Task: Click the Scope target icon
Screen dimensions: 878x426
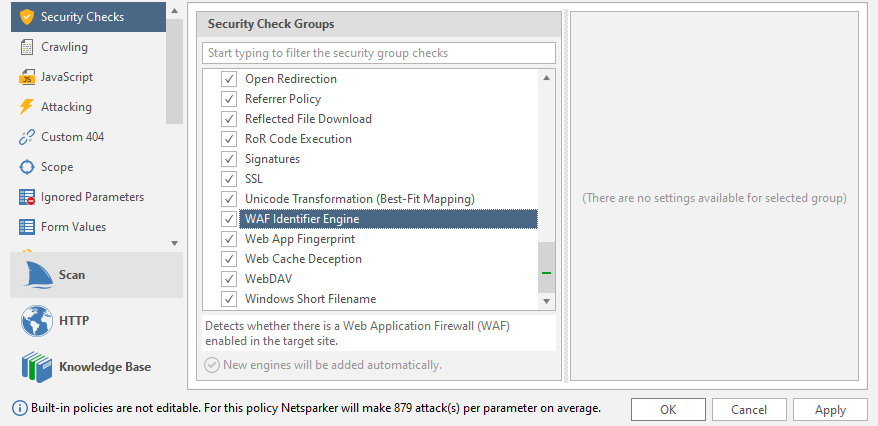Action: (27, 167)
